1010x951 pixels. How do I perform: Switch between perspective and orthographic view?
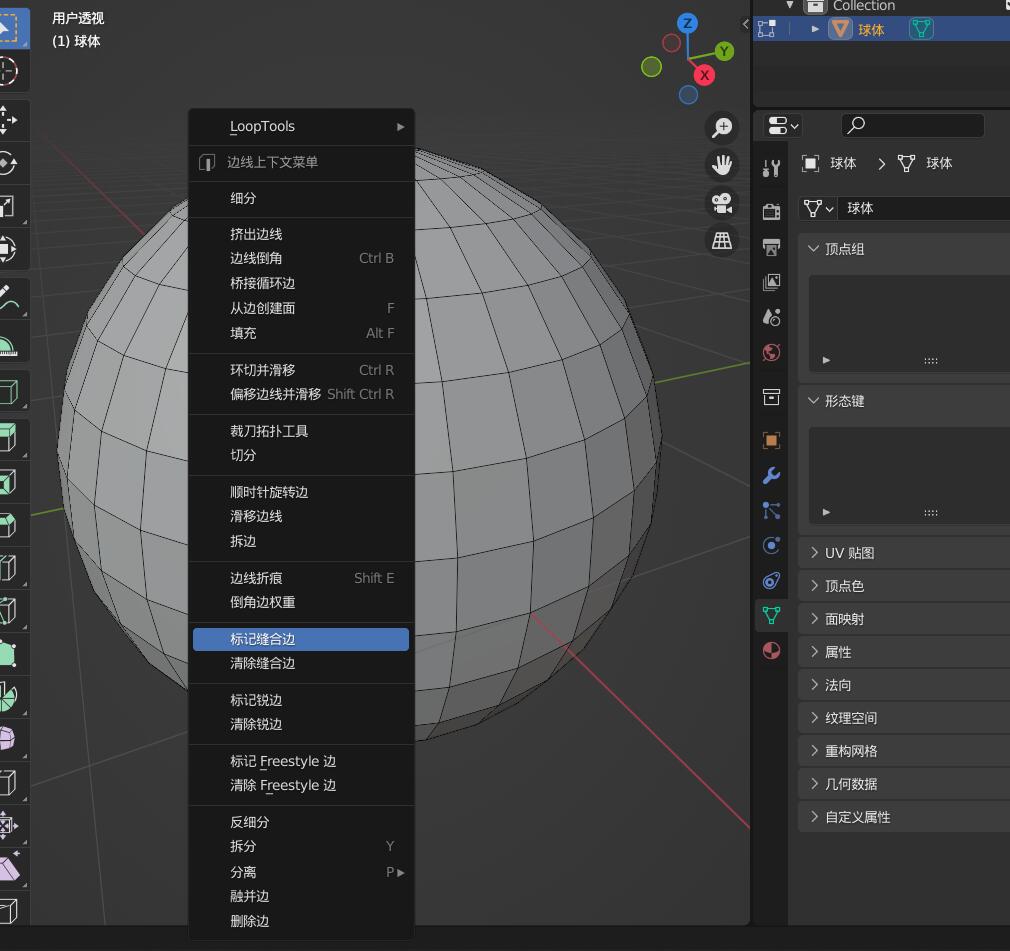coord(721,240)
